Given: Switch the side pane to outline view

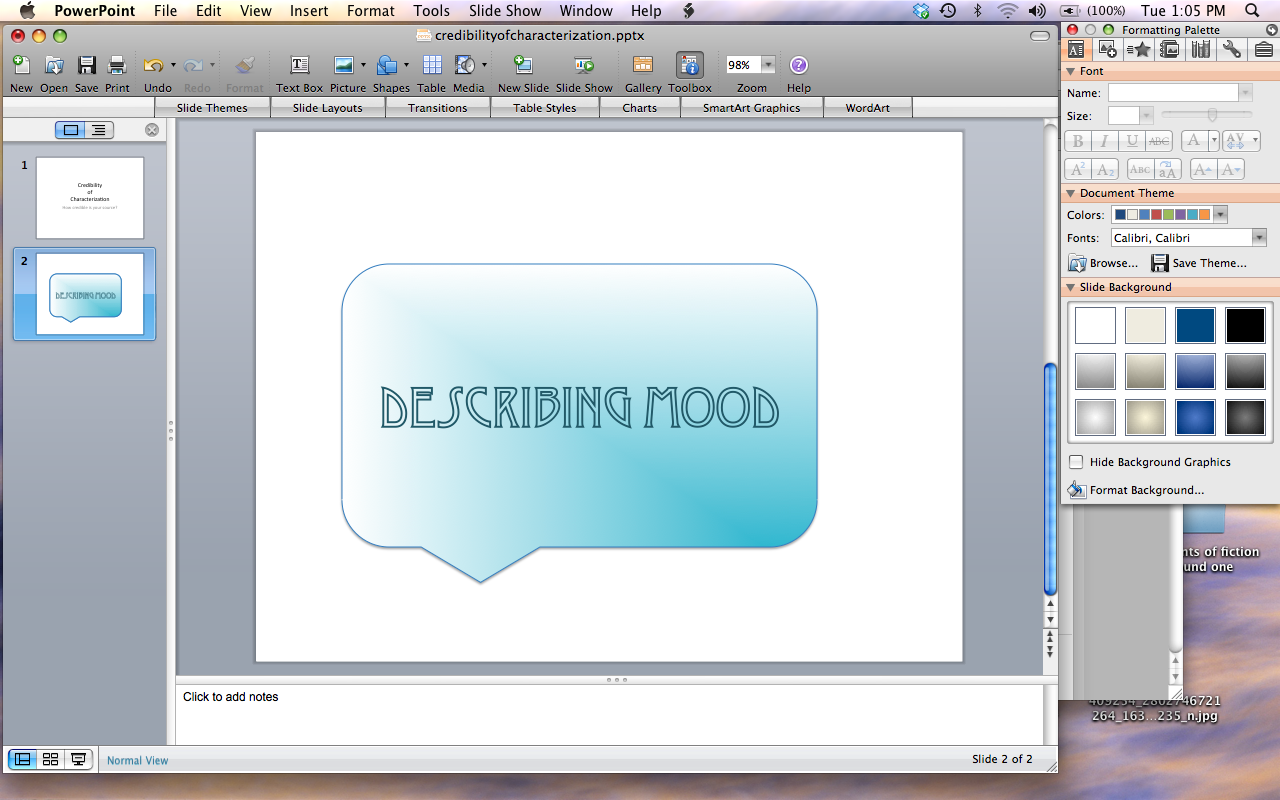Looking at the screenshot, I should pos(99,130).
